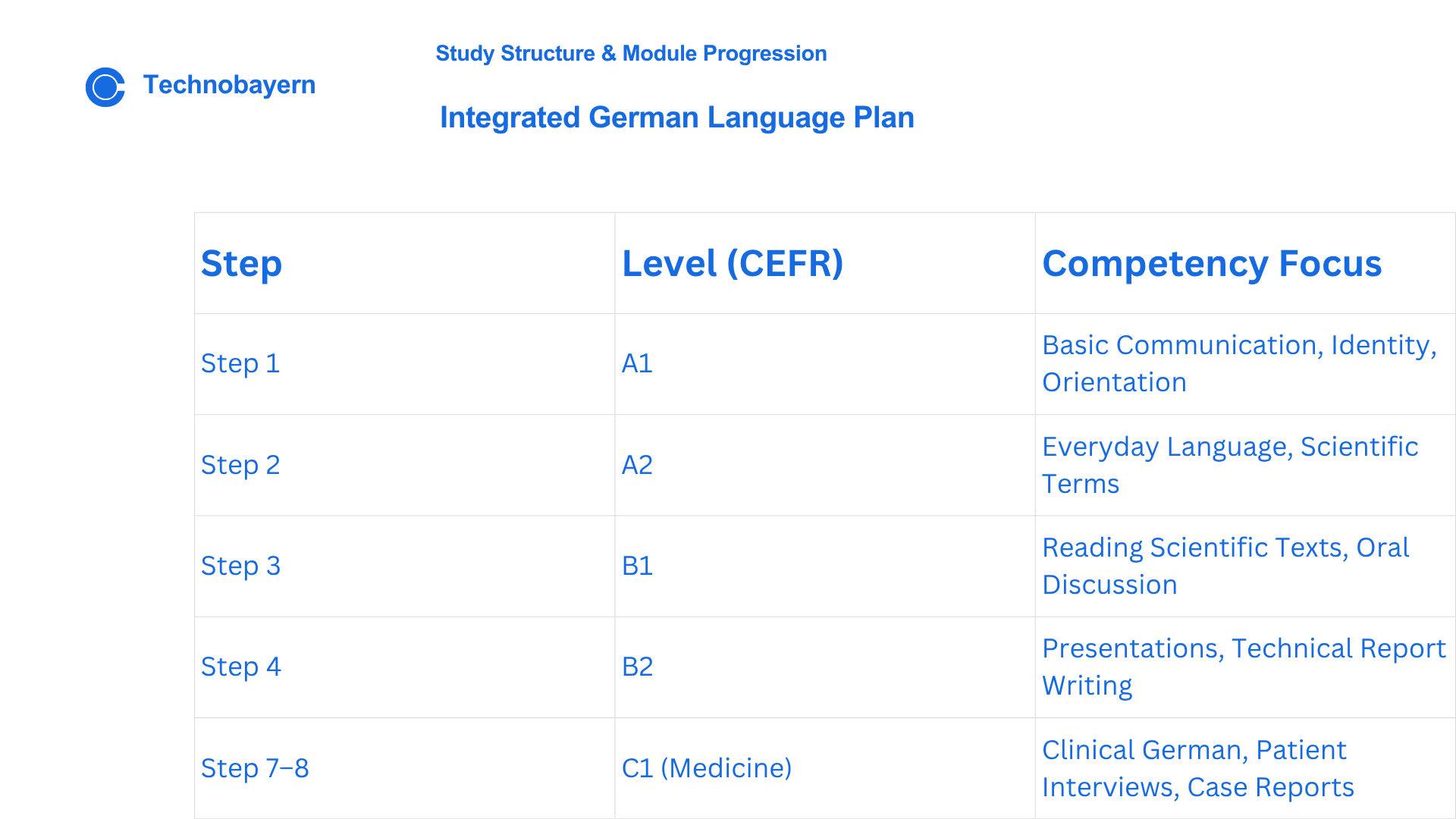Click the Competency Focus column header
The height and width of the screenshot is (819, 1456).
1245,263
